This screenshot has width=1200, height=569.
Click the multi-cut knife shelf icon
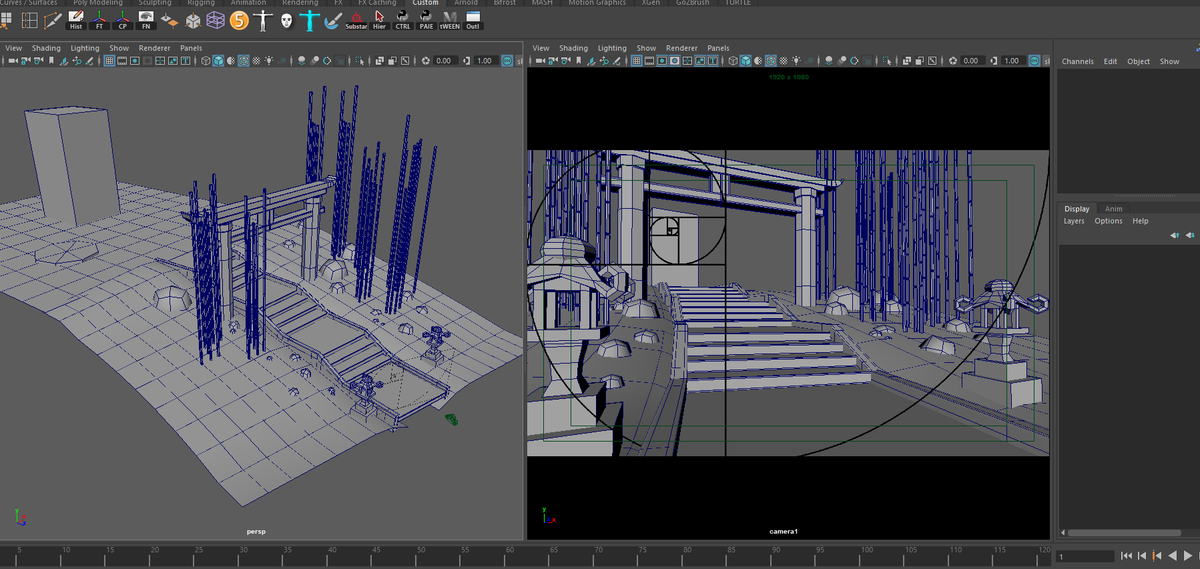pos(53,20)
